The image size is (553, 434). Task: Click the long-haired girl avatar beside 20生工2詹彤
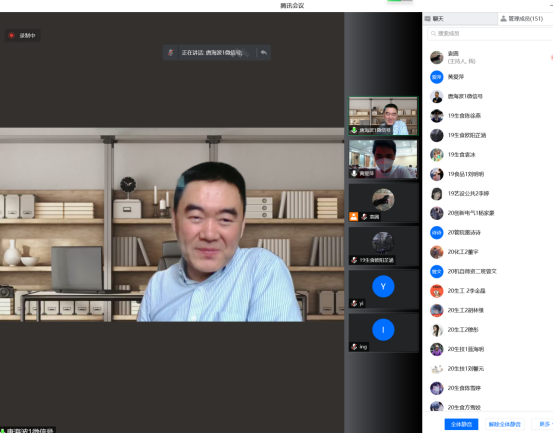click(x=437, y=330)
